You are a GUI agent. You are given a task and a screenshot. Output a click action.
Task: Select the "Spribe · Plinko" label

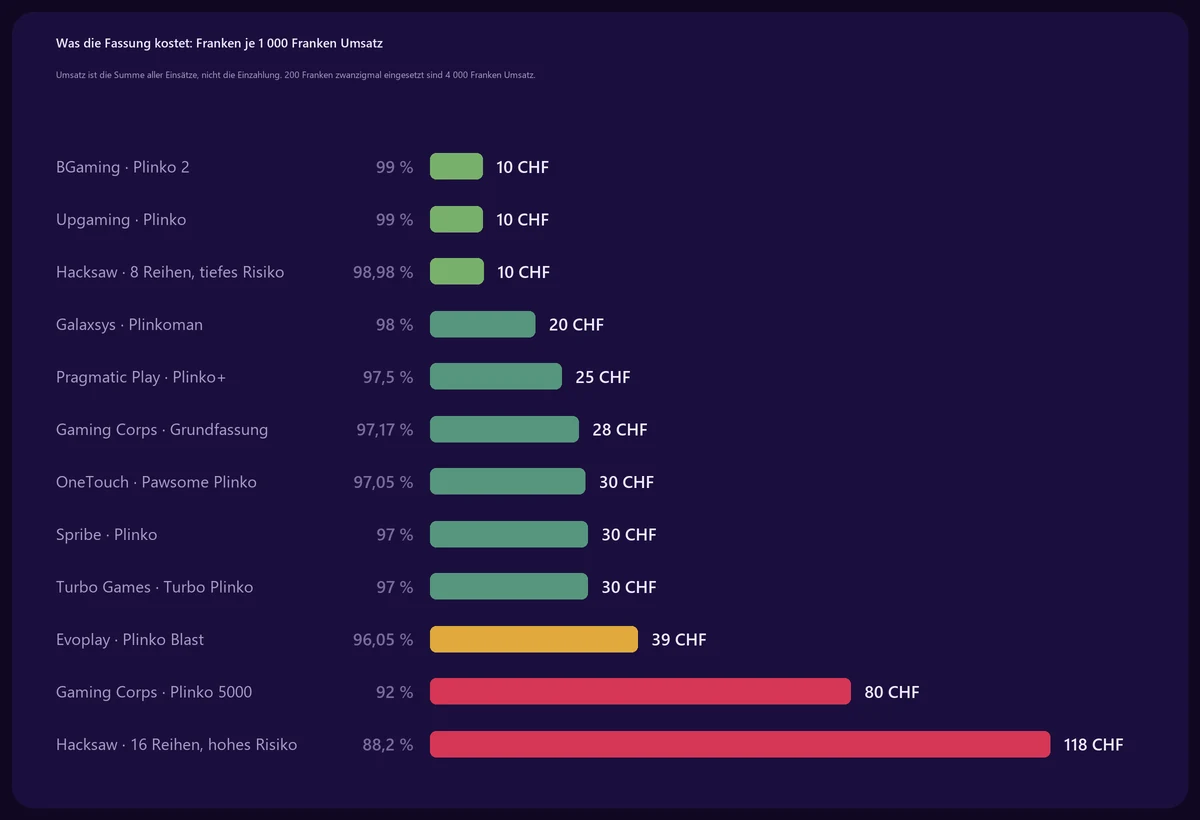107,535
